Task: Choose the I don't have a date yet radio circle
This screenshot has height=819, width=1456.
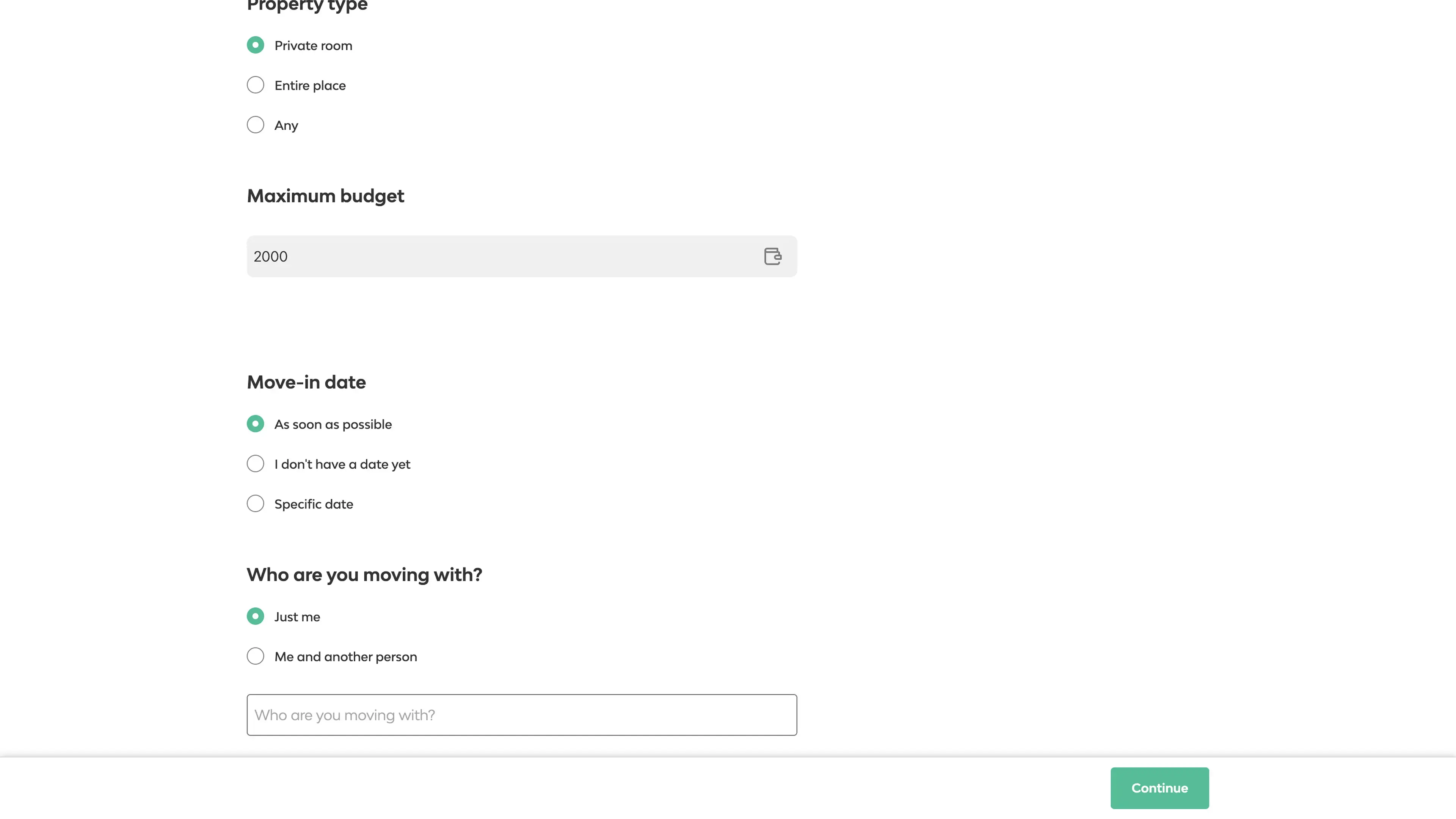Action: [x=256, y=464]
